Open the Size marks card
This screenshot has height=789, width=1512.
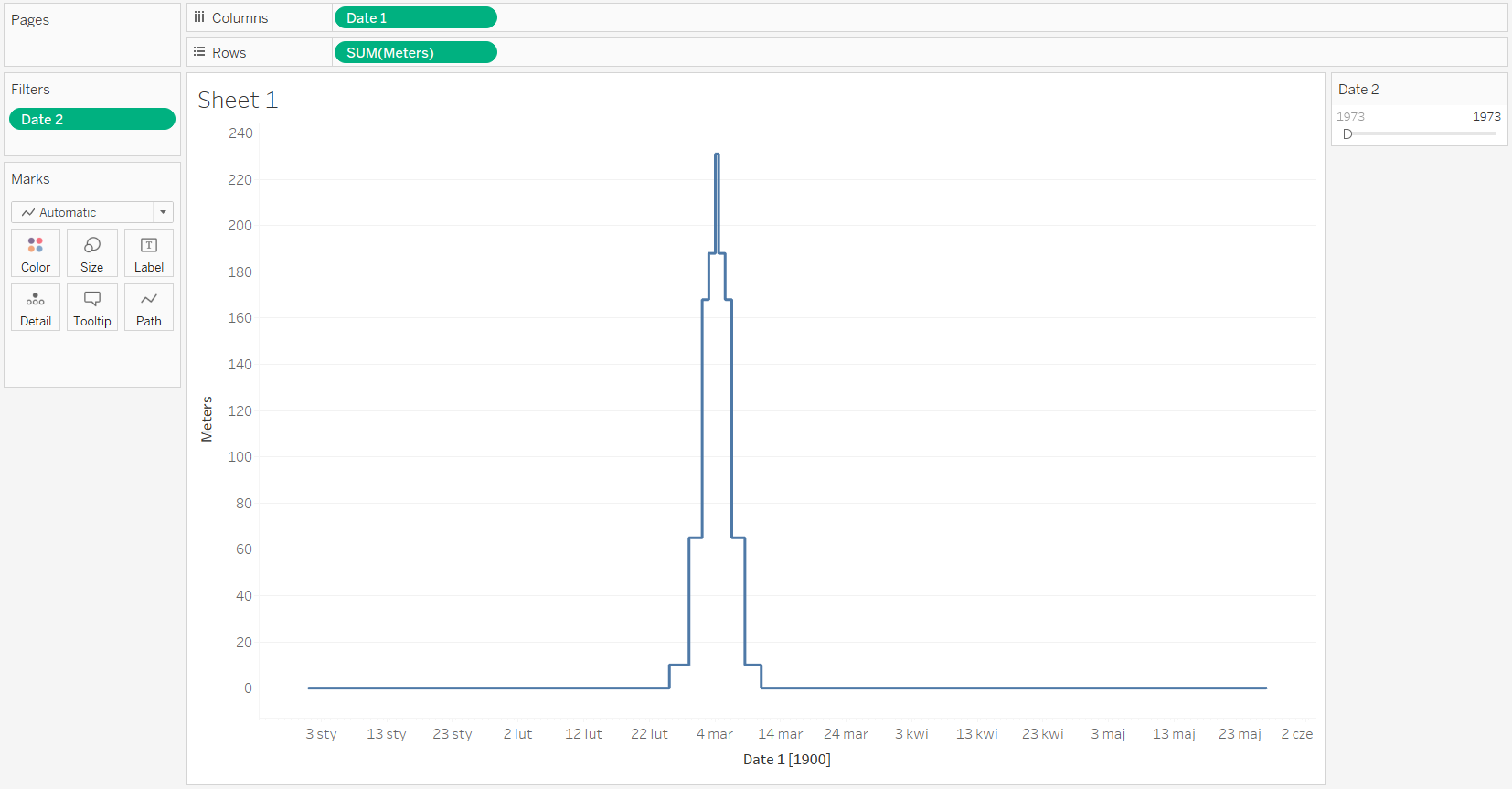pos(91,253)
